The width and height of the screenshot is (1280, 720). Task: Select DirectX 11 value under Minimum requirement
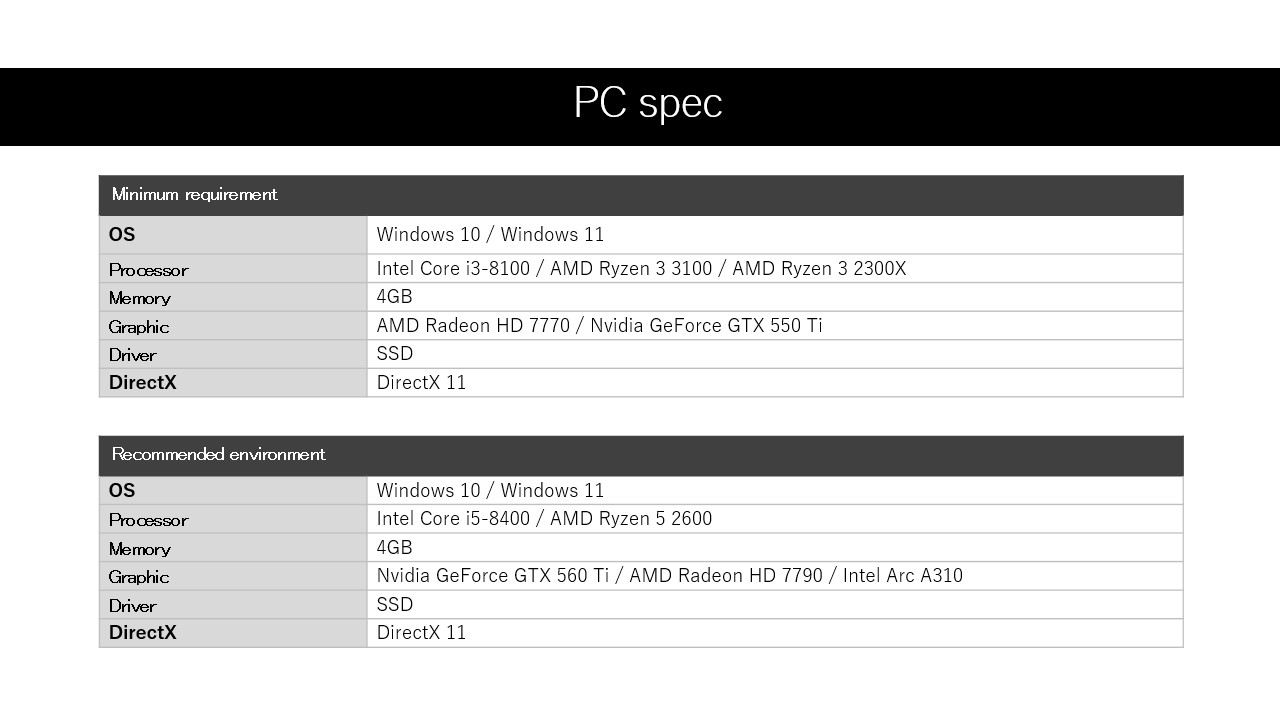tap(421, 383)
